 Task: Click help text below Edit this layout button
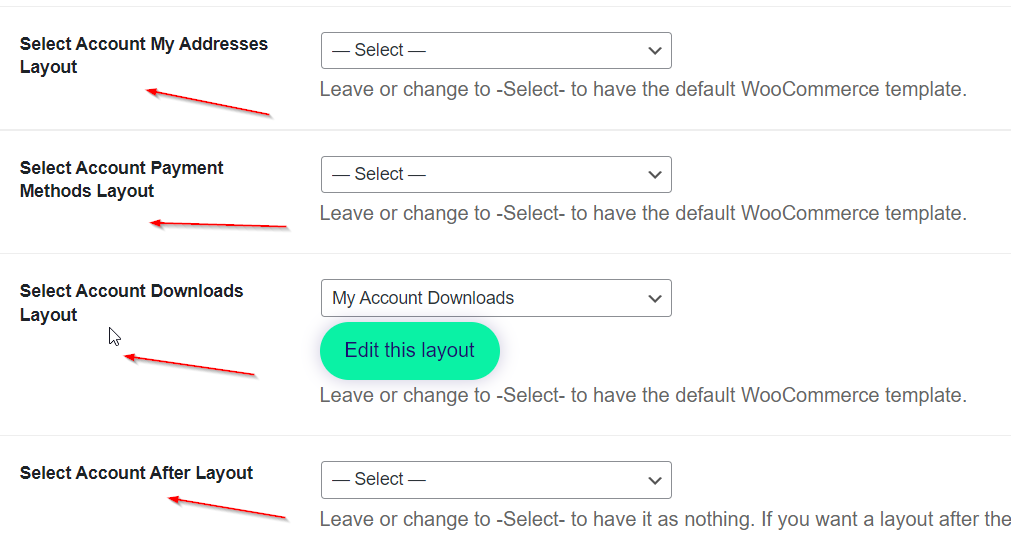pos(643,396)
